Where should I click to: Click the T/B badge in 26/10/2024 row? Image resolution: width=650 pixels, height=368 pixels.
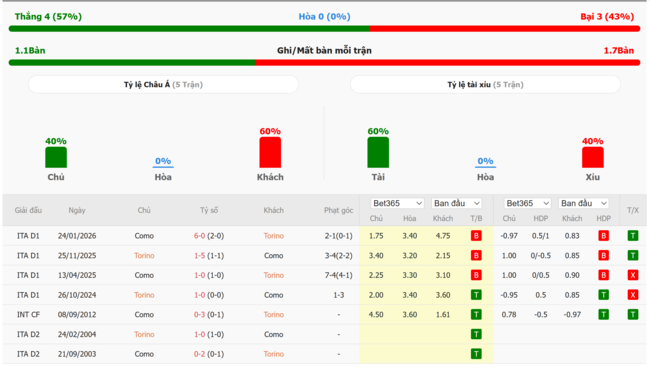coord(476,295)
